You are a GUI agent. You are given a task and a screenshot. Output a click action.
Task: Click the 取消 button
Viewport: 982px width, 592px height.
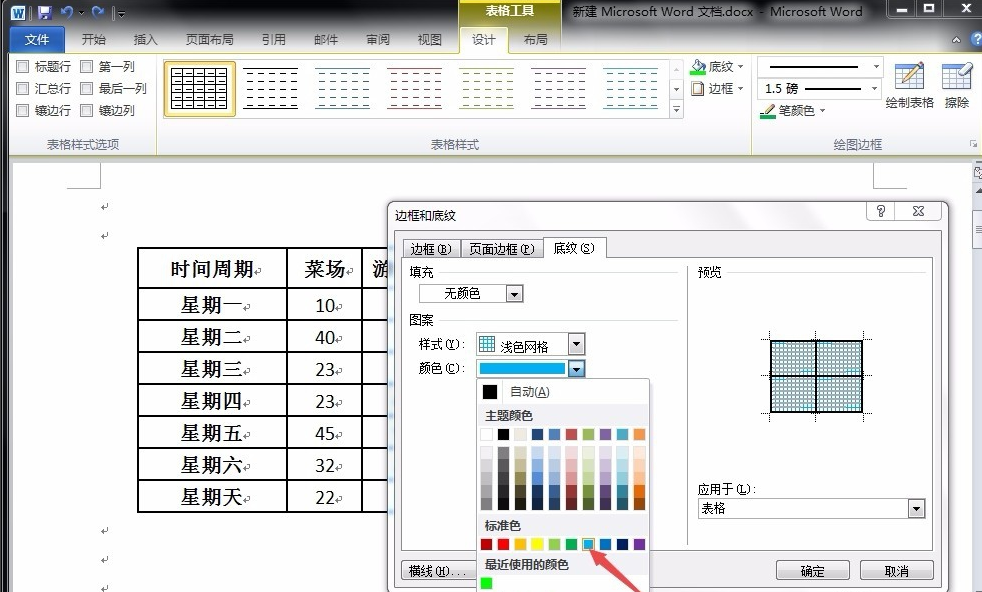tap(896, 571)
